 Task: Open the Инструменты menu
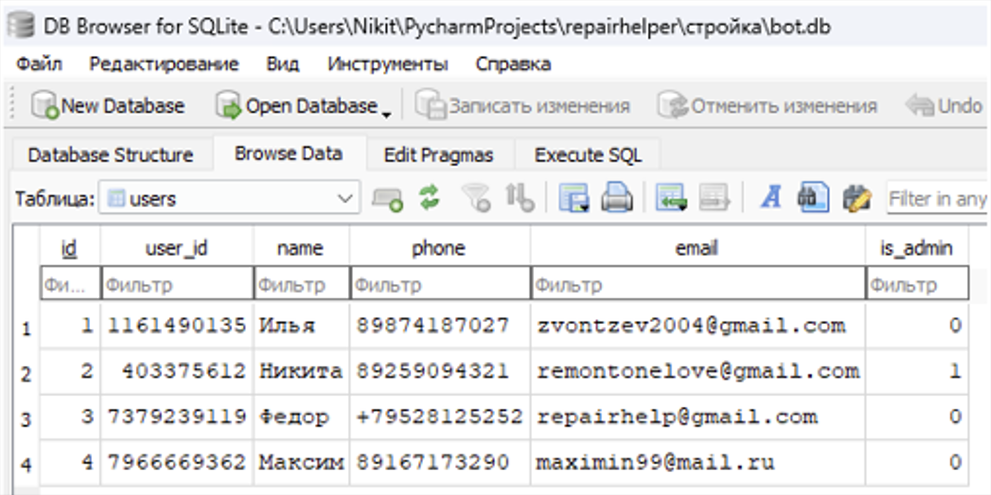pyautogui.click(x=387, y=64)
